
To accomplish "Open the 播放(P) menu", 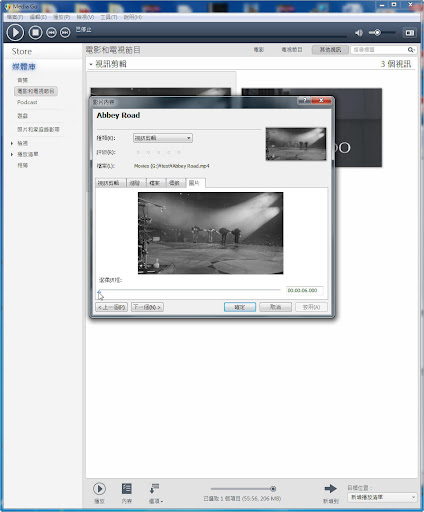I will 62,17.
